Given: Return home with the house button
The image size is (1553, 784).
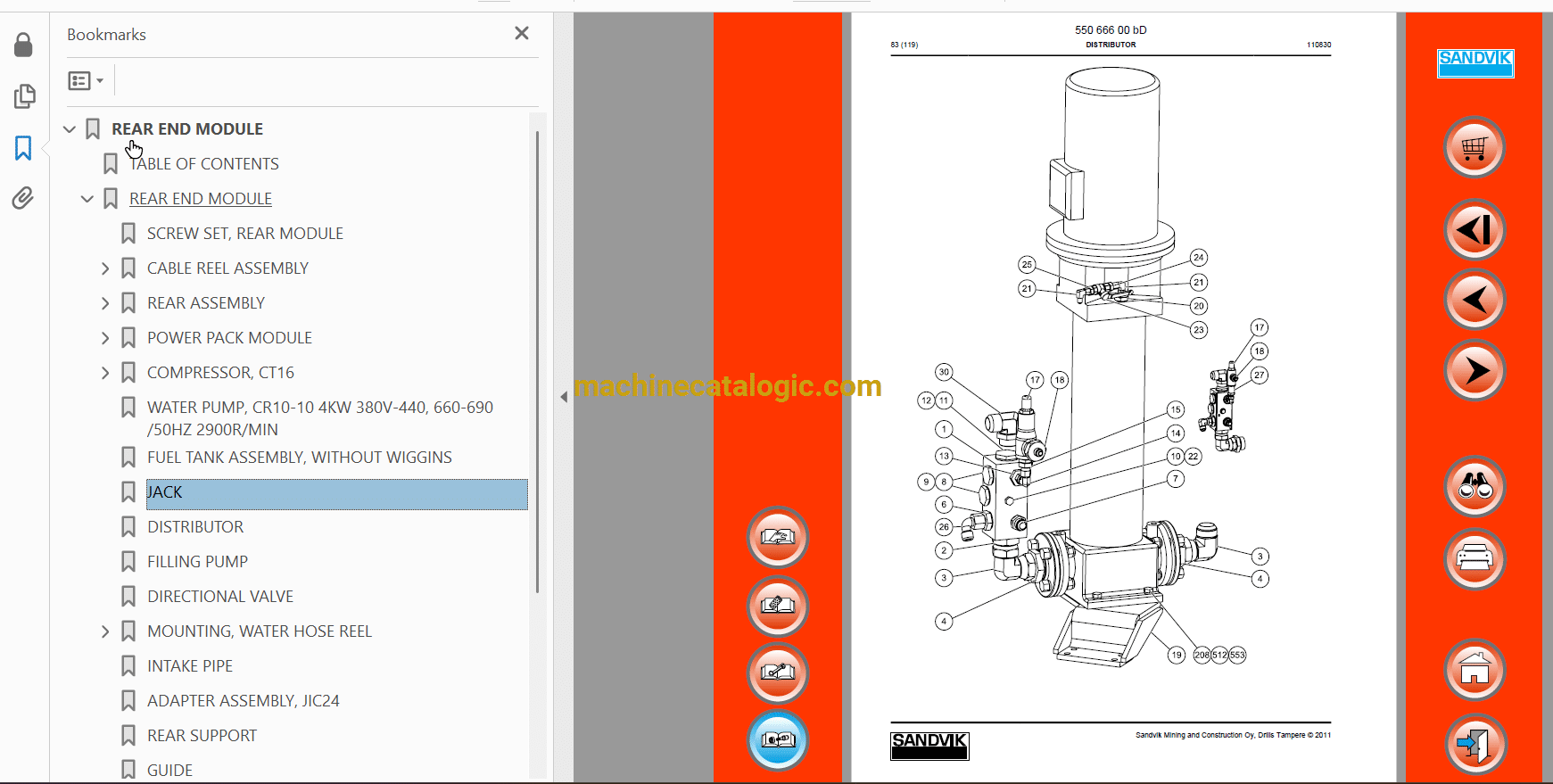Looking at the screenshot, I should pos(1475,670).
